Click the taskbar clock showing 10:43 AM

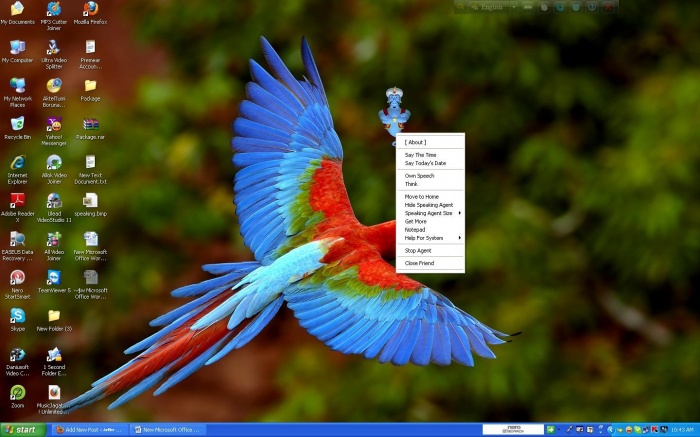[682, 430]
